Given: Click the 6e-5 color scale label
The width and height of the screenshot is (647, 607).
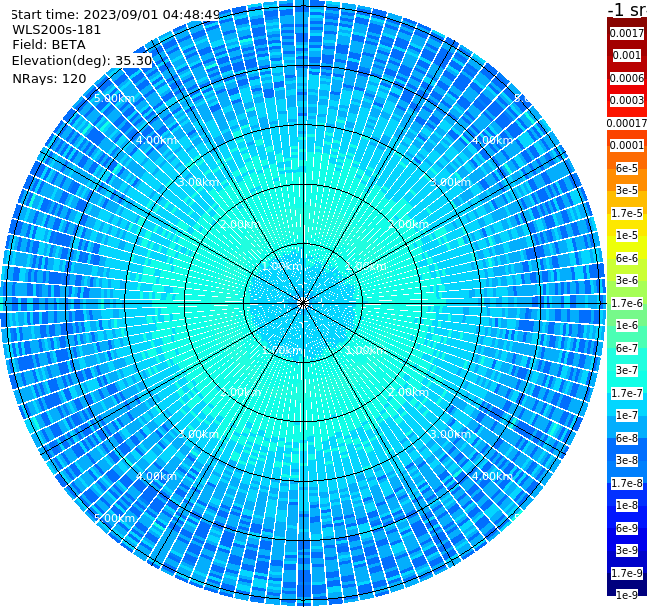Looking at the screenshot, I should coord(627,168).
